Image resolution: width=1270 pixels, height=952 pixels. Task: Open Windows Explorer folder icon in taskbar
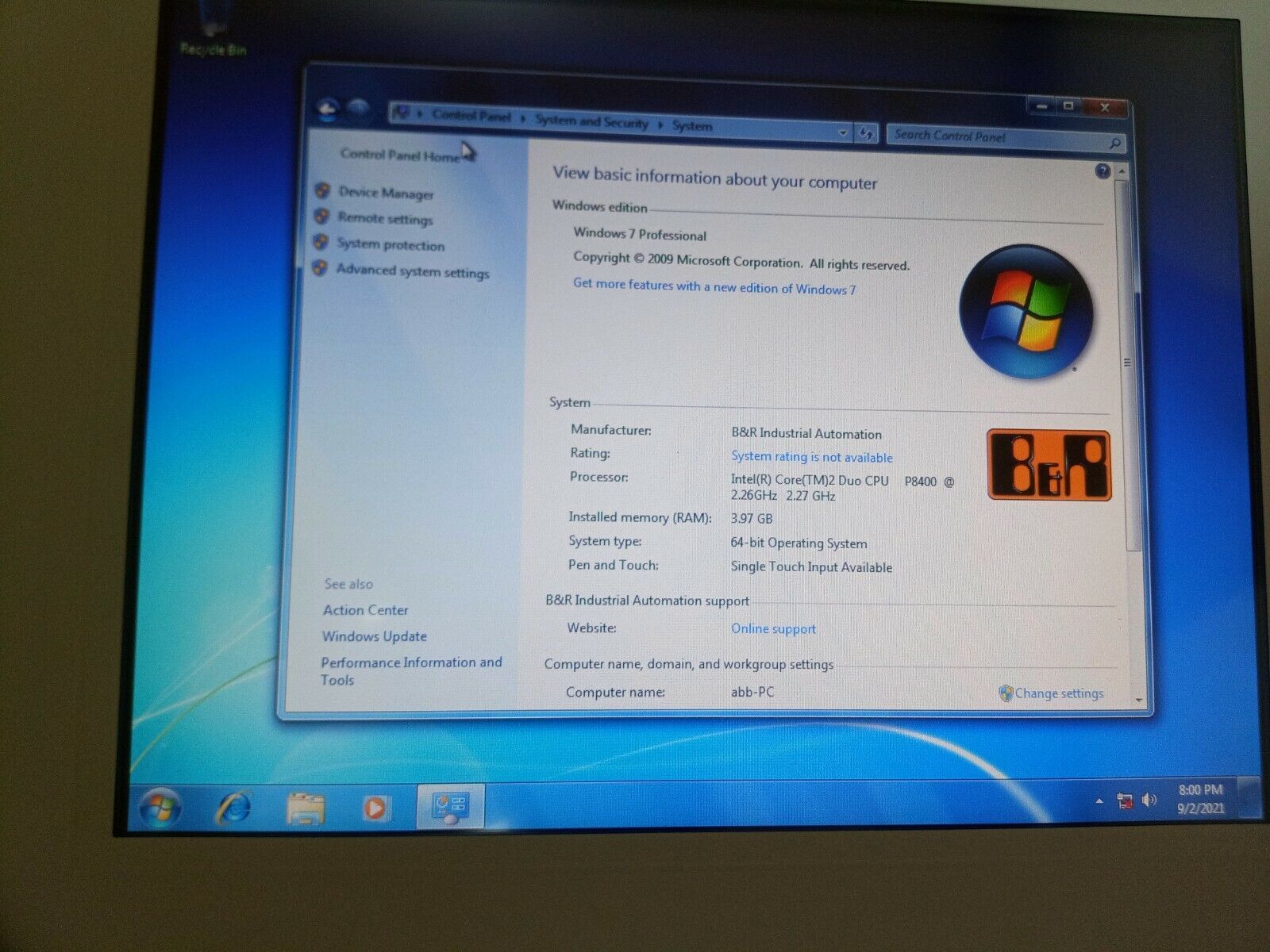(x=306, y=808)
